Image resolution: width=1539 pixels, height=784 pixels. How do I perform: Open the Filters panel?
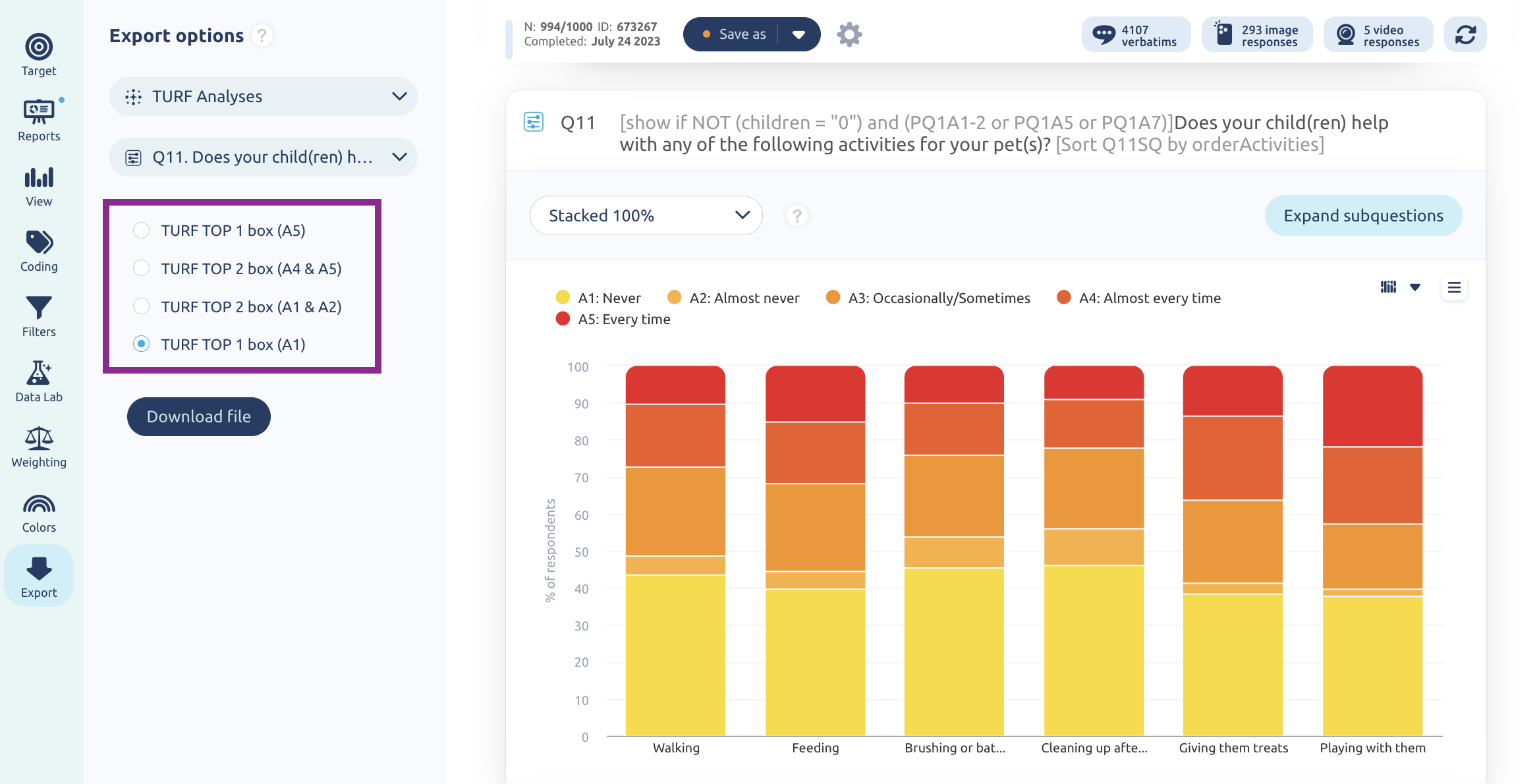coord(39,316)
